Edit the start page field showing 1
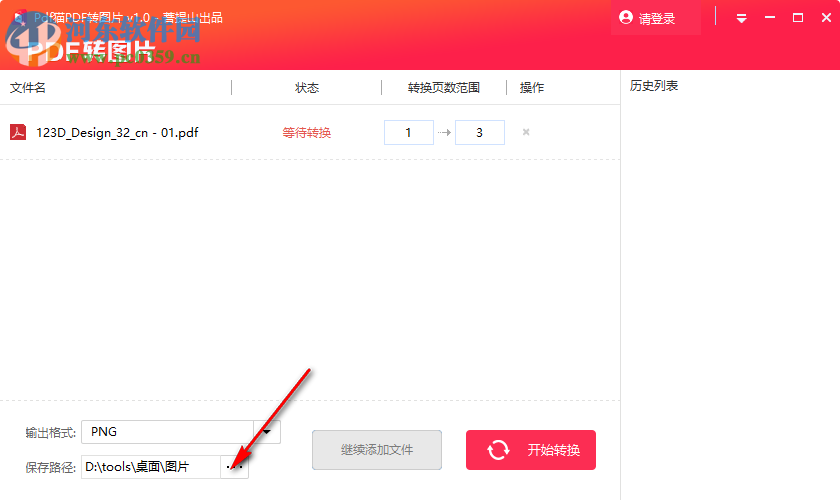 (x=409, y=132)
